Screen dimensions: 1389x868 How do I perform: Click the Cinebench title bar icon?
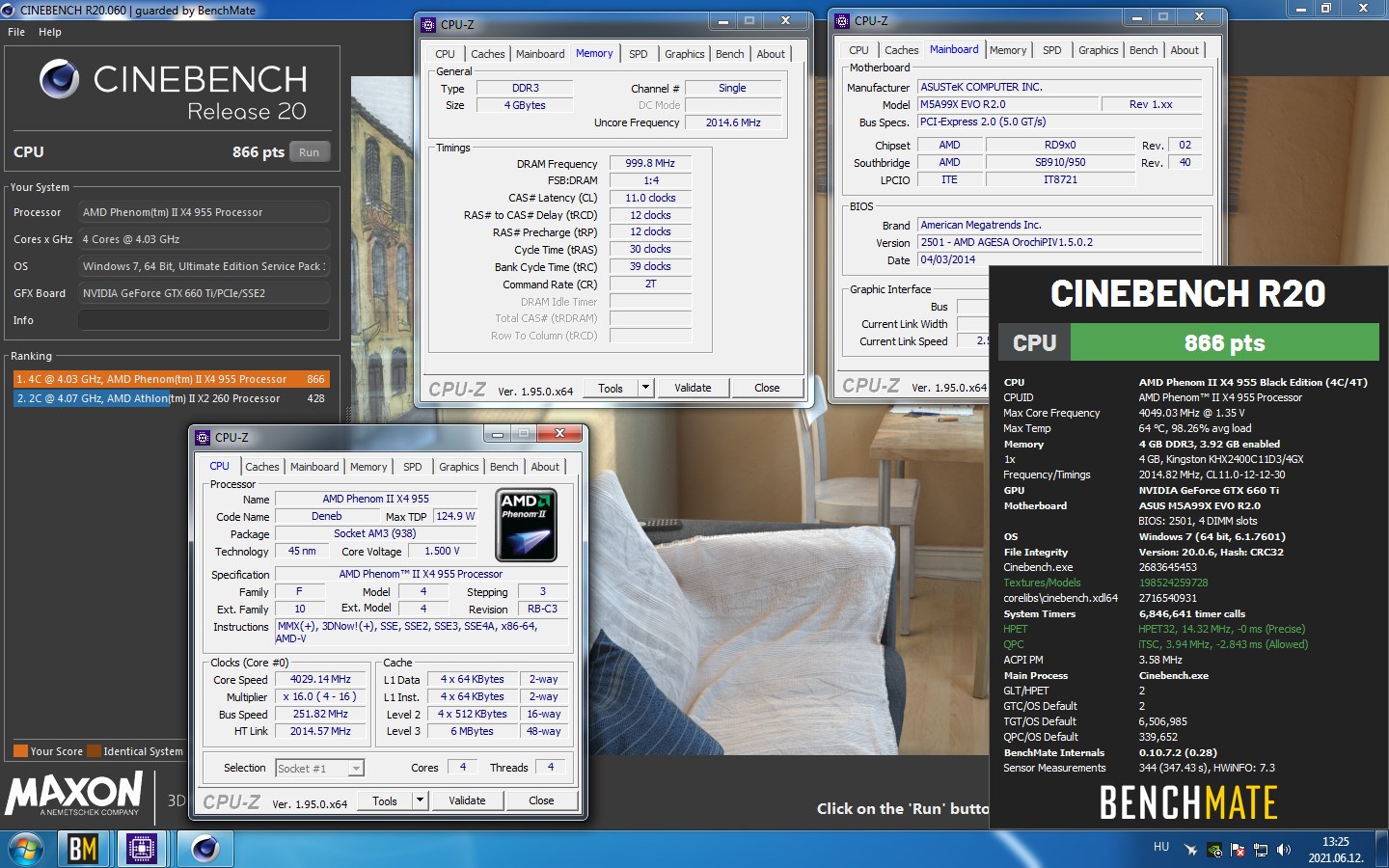[10, 10]
